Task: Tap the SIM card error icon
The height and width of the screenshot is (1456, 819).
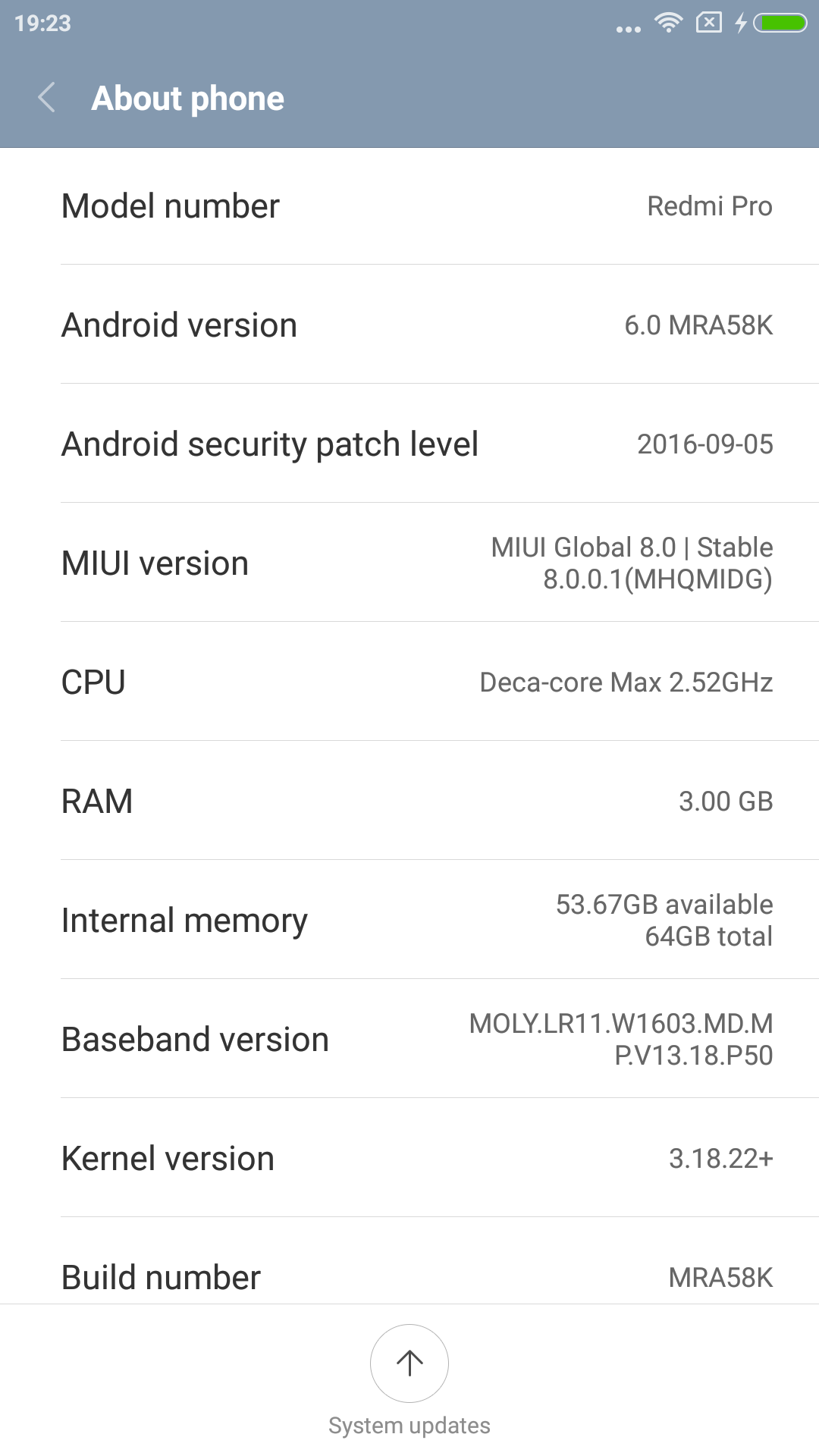Action: coord(708,23)
